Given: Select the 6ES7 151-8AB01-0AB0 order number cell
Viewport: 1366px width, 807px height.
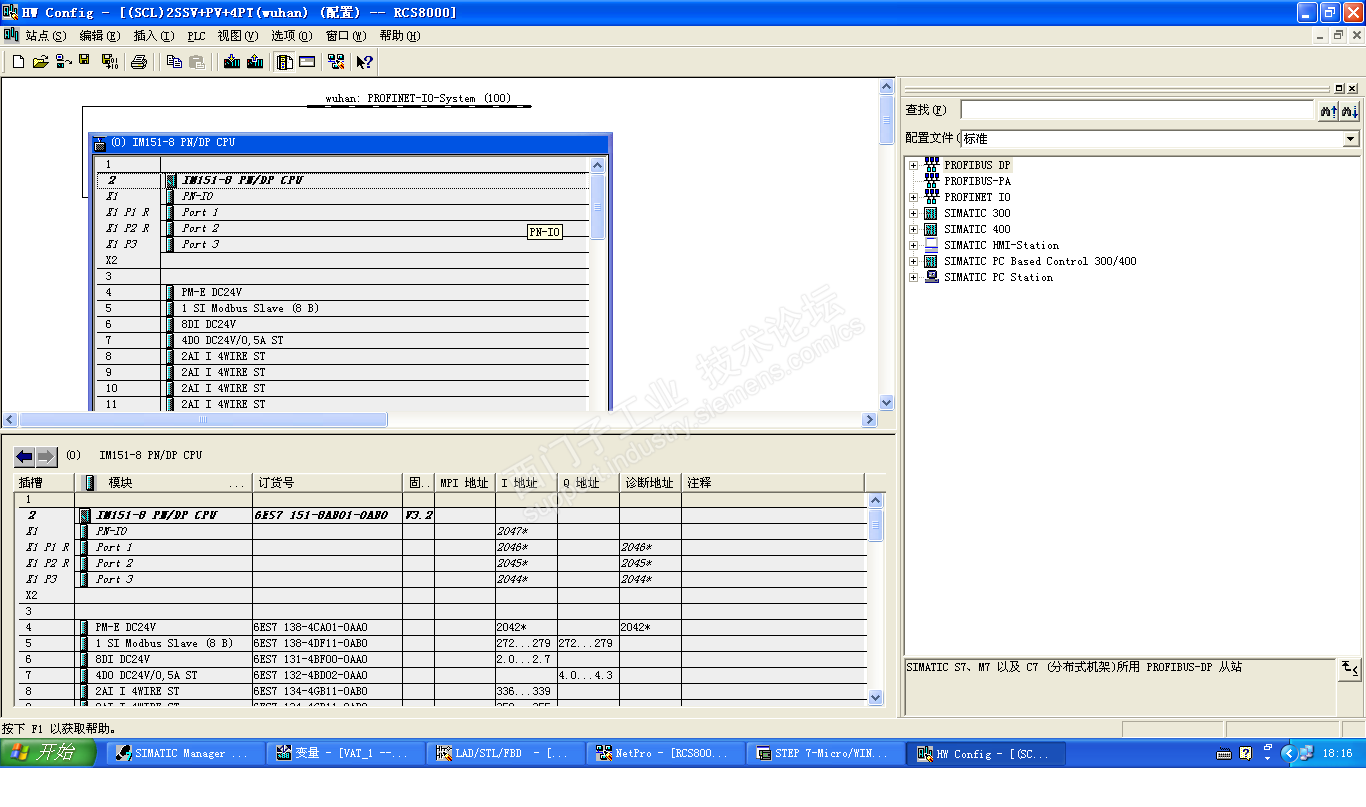Looking at the screenshot, I should click(x=327, y=515).
